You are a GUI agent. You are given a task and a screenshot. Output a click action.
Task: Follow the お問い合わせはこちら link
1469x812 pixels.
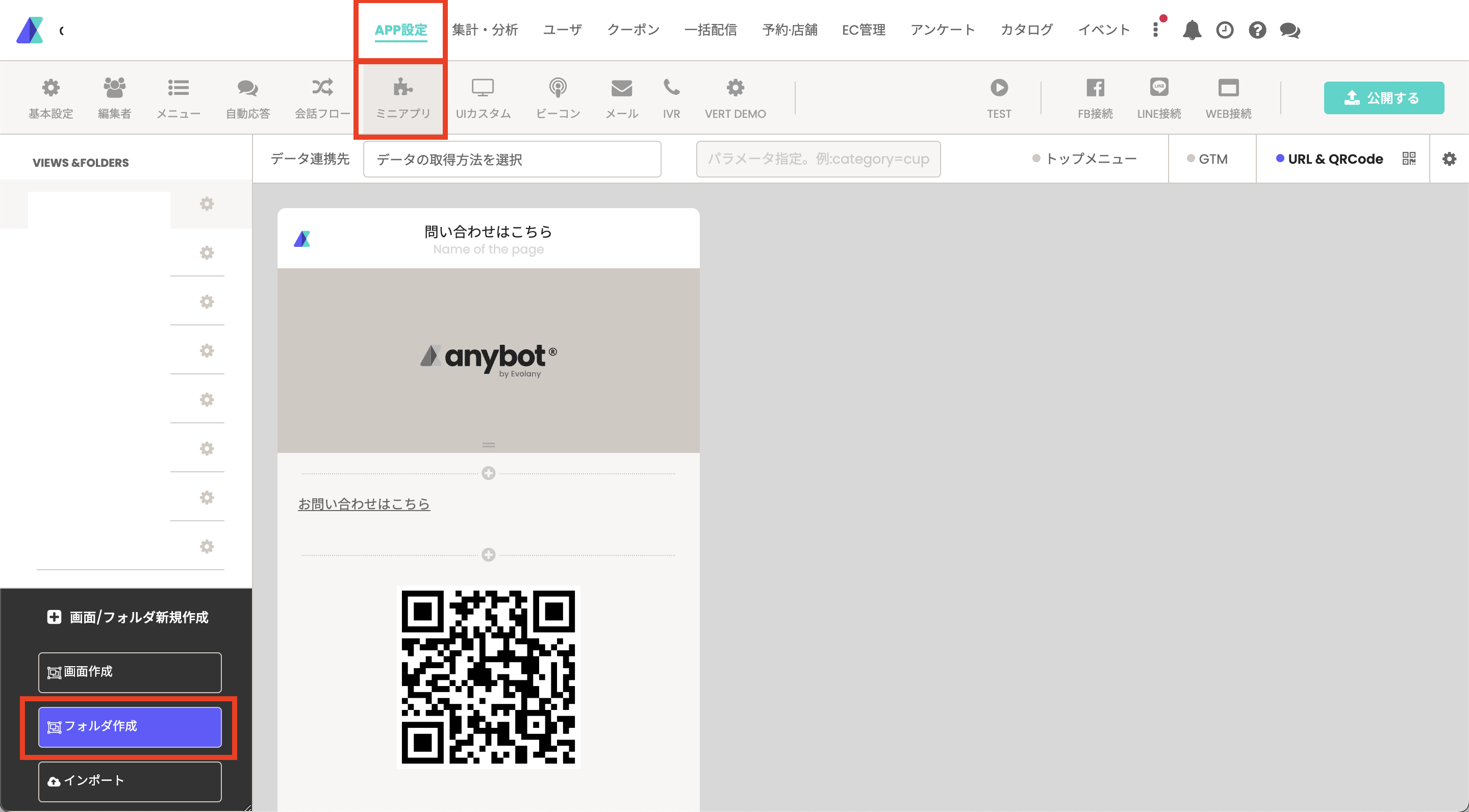pos(364,503)
